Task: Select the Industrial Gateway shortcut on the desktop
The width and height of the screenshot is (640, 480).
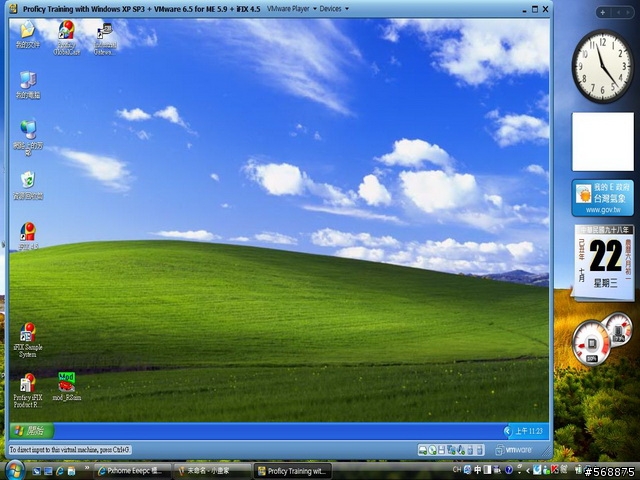Action: coord(105,39)
